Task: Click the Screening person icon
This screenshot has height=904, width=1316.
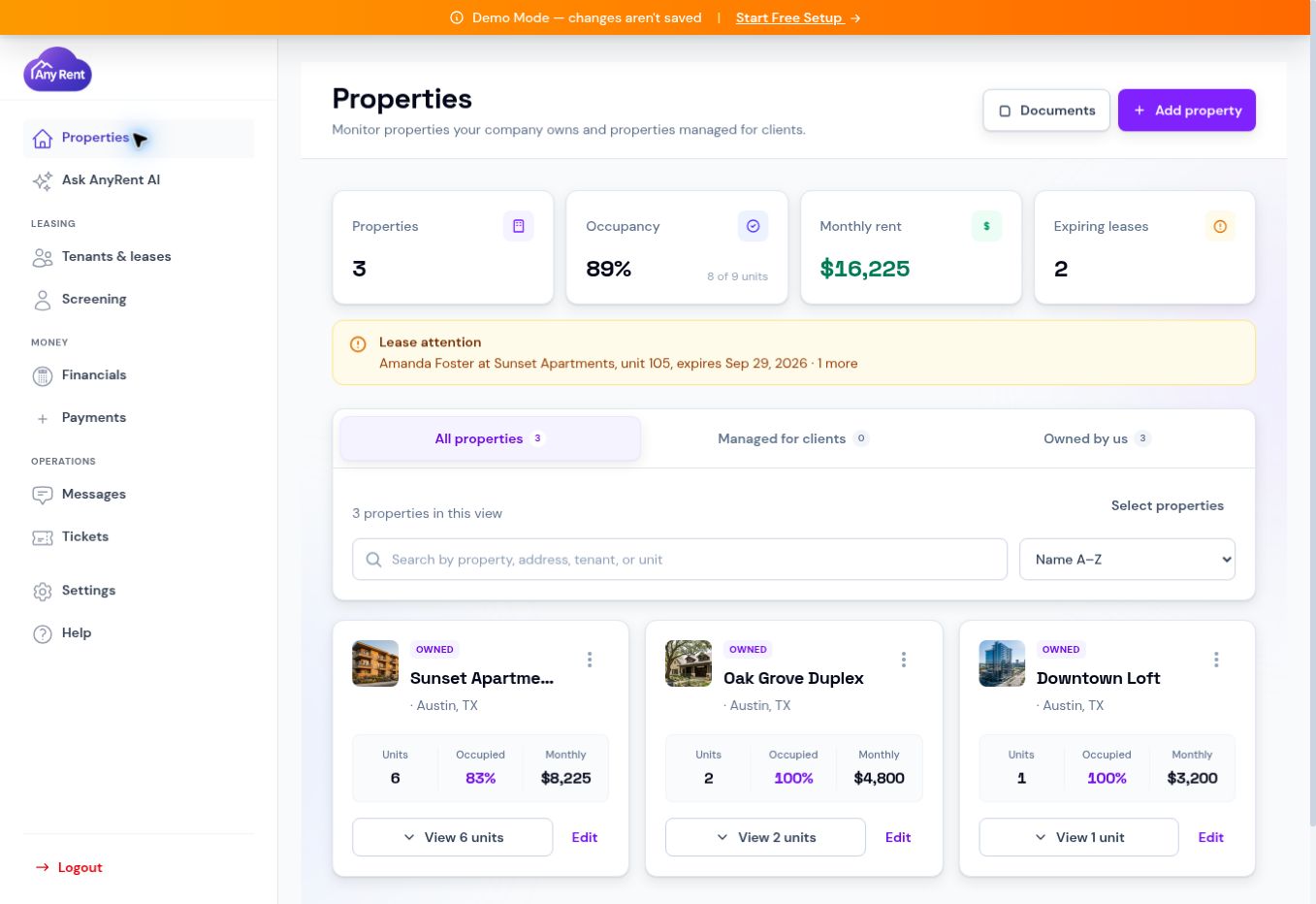Action: [x=43, y=300]
